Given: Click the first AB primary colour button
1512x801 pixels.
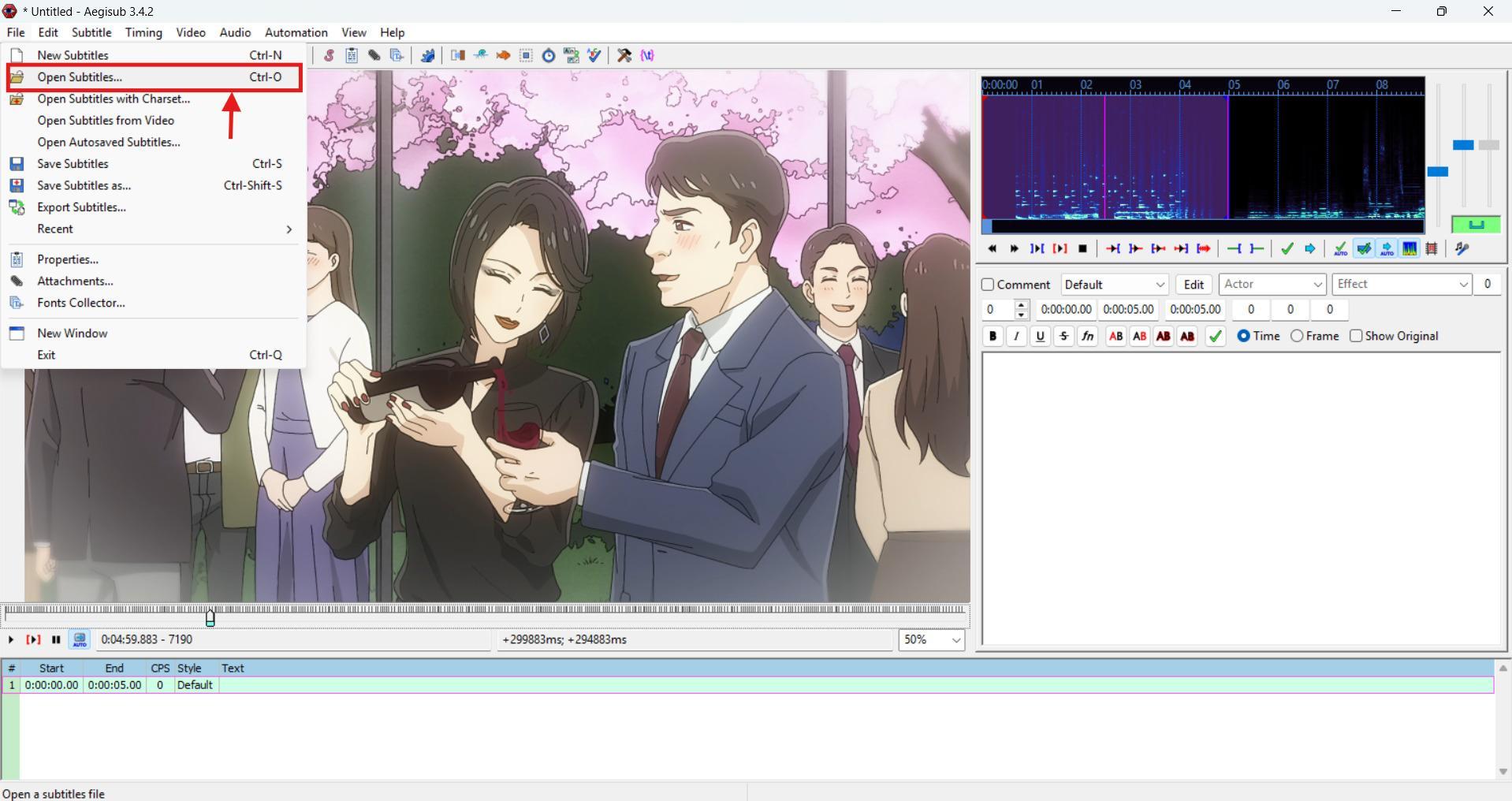Looking at the screenshot, I should click(x=1115, y=337).
